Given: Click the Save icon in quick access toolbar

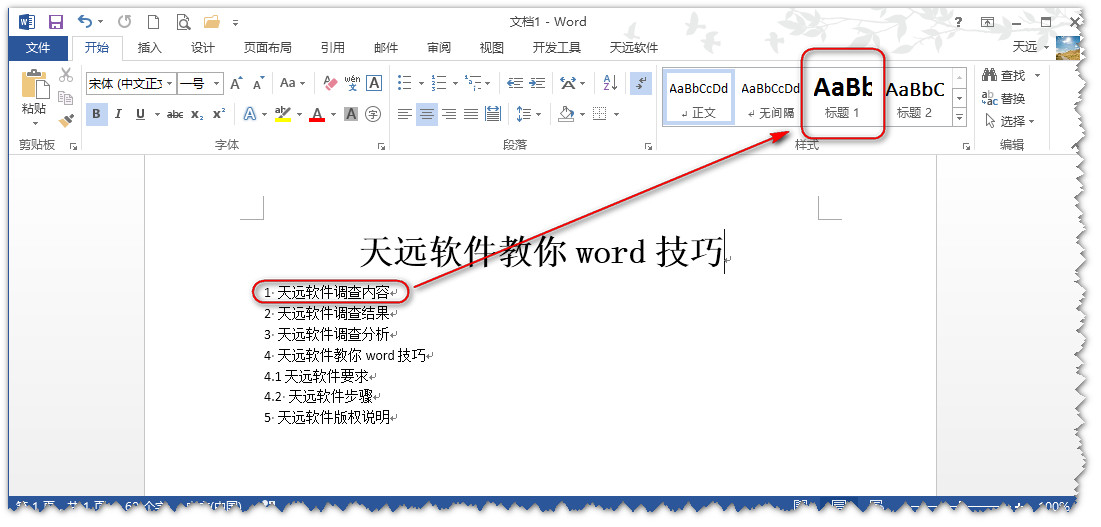Looking at the screenshot, I should pyautogui.click(x=56, y=21).
